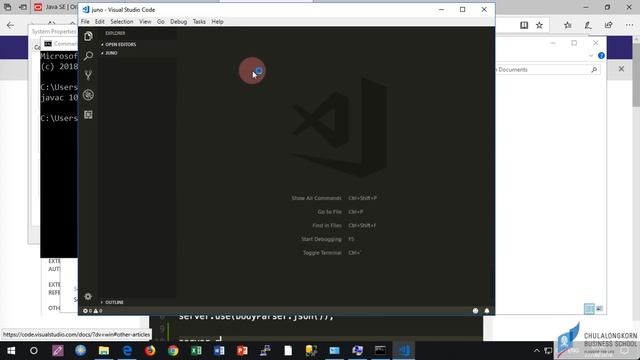Open the Source Control view in VS Code

(88, 75)
